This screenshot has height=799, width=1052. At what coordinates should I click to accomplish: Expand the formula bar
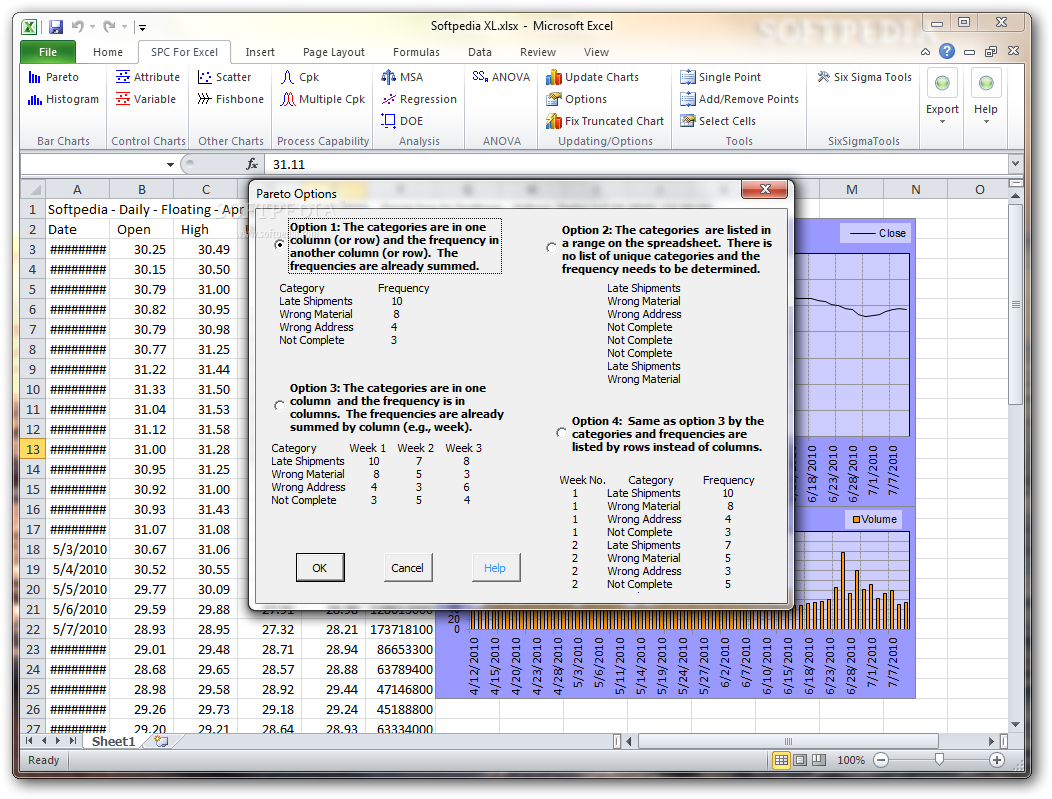pyautogui.click(x=1015, y=164)
